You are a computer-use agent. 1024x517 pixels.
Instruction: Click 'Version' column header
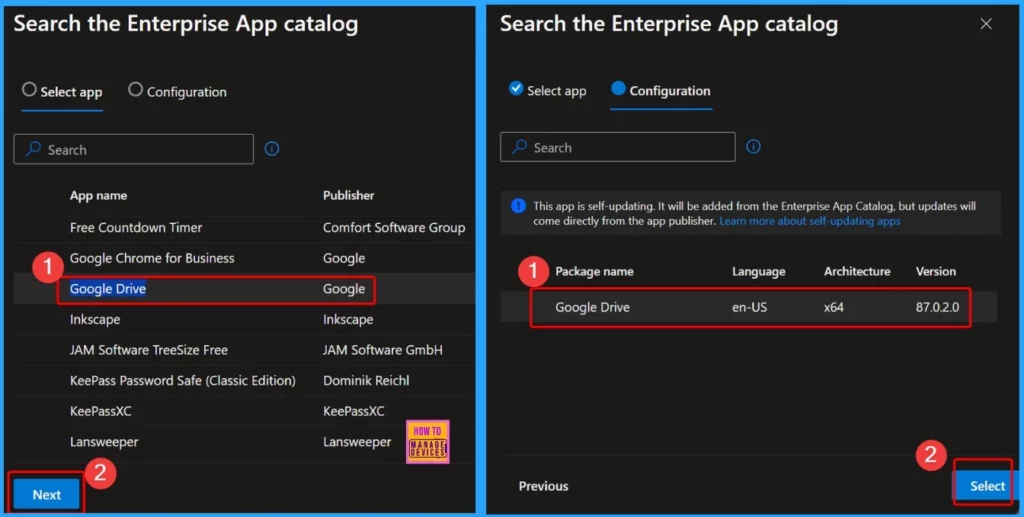point(936,272)
